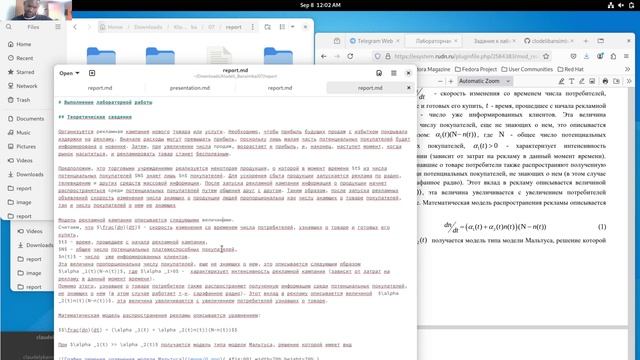Click the report path segment in Files

pos(233,27)
